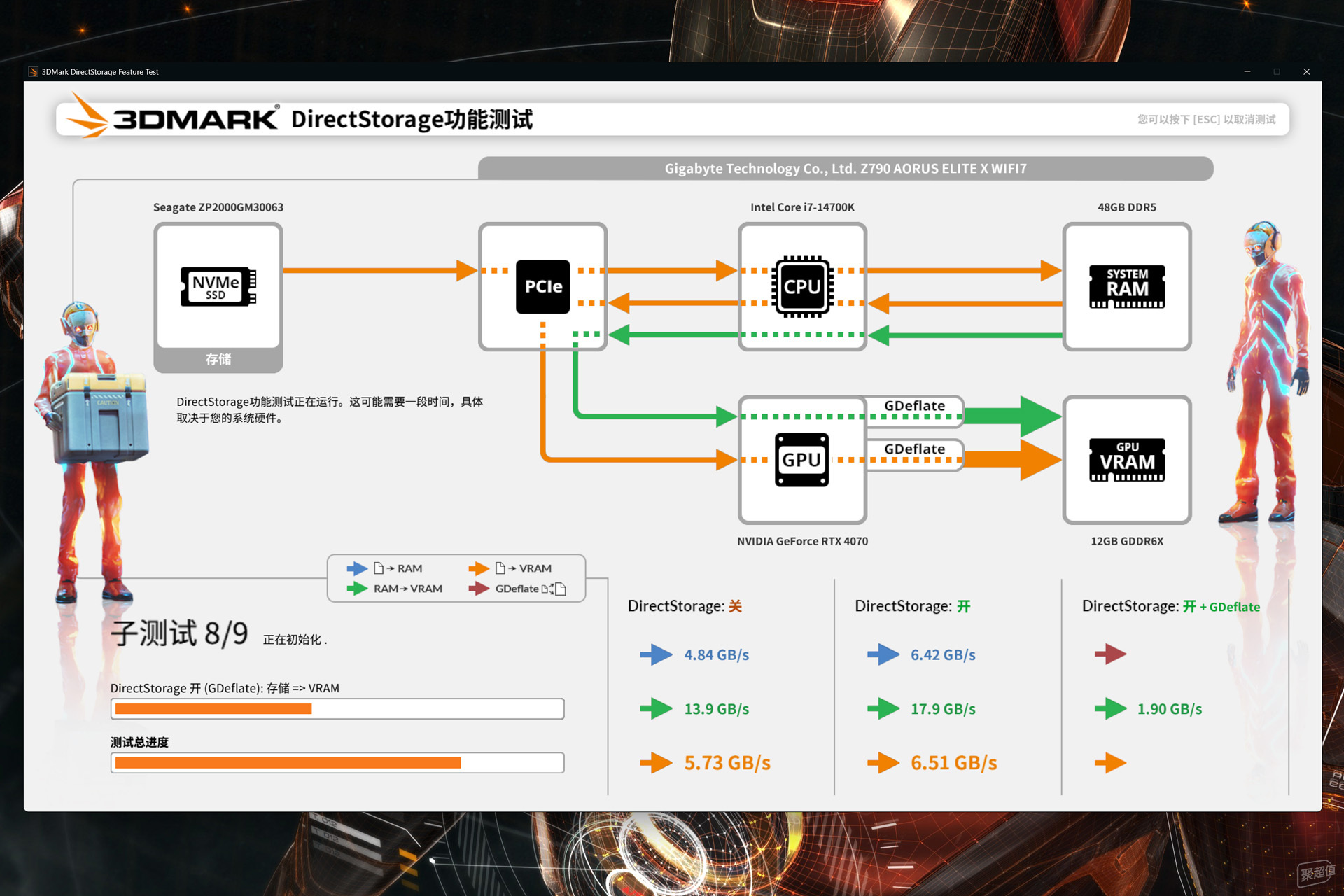Click the app icon in the title bar
Screen dimensions: 1344x896
coord(33,72)
